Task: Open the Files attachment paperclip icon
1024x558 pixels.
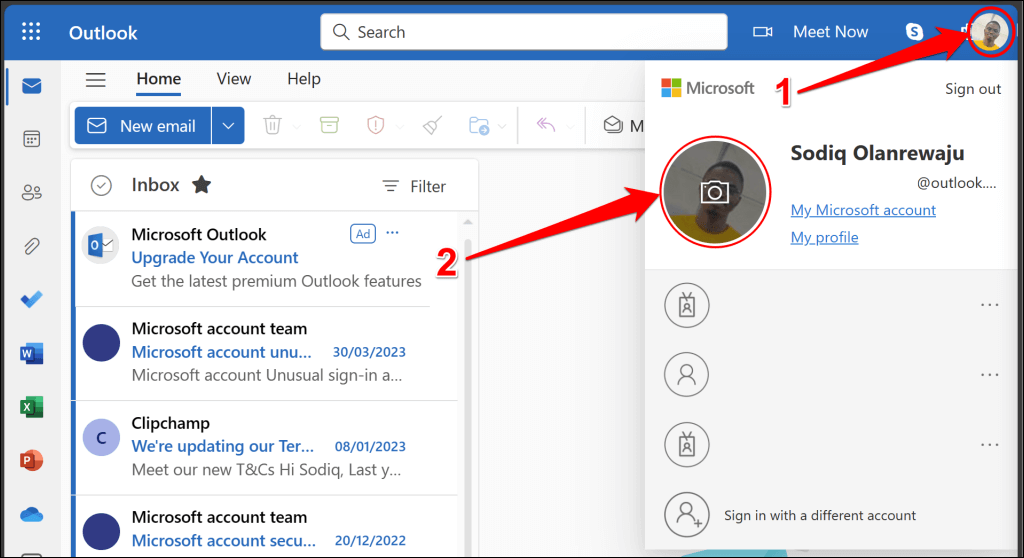Action: coord(31,246)
